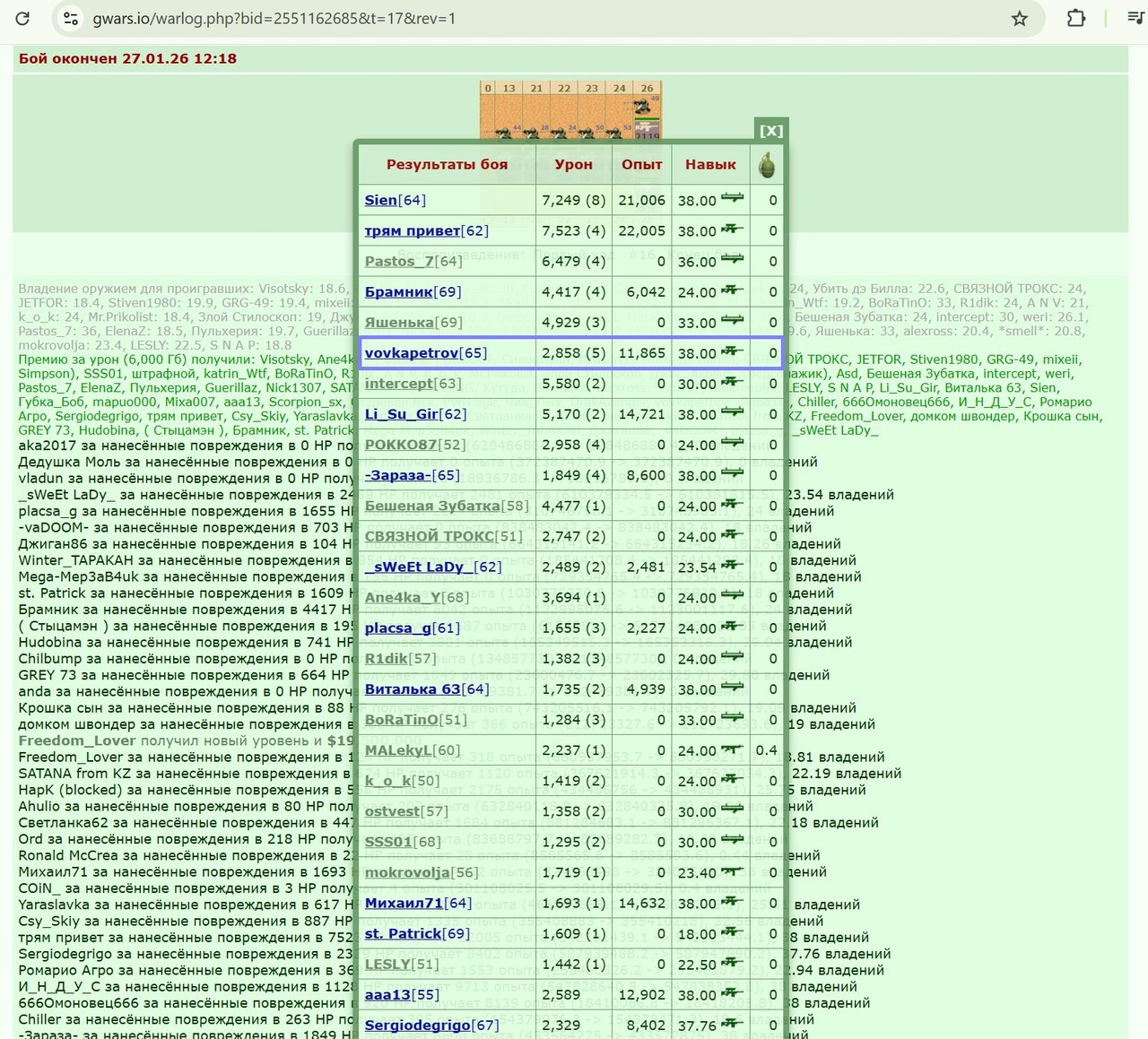
Task: Open -Зараза- player profile link
Action: click(397, 474)
